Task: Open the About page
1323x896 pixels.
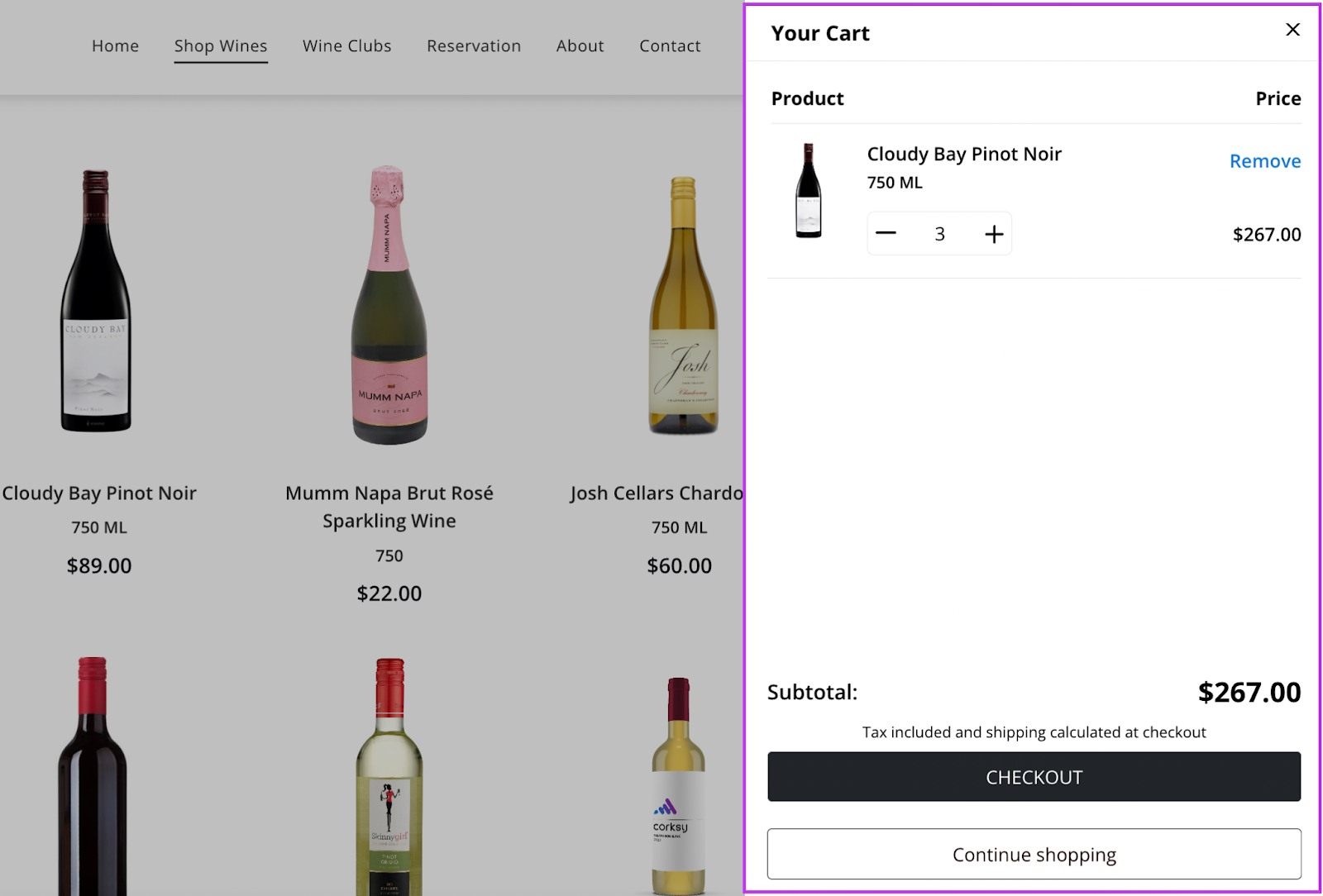Action: tap(580, 46)
